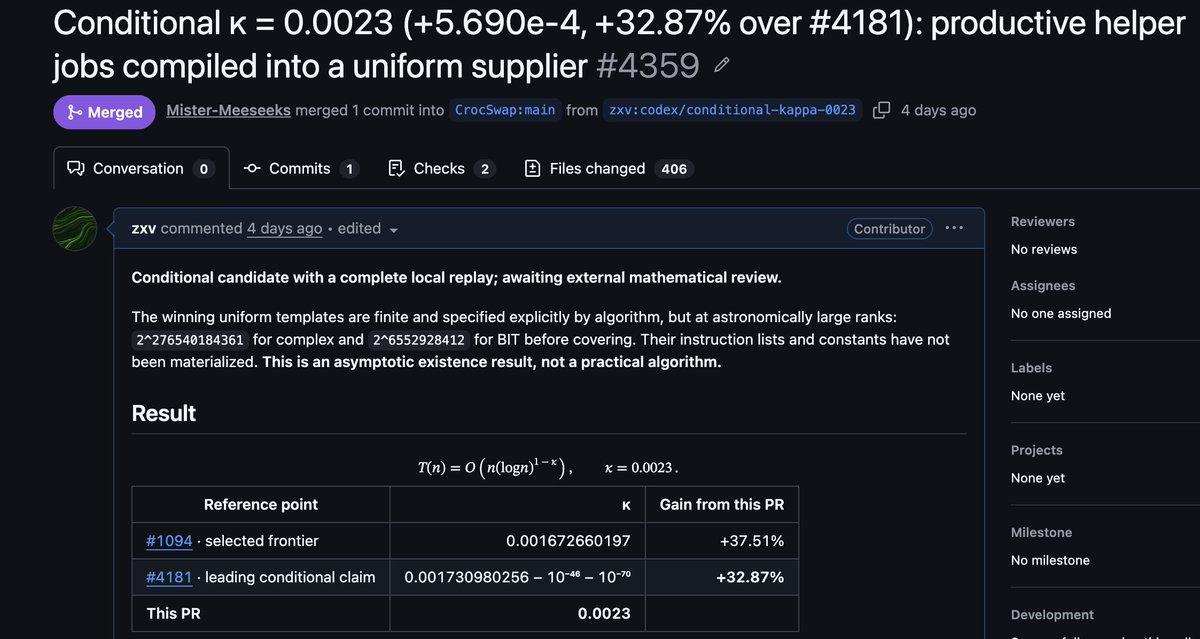Switch to the Checks tab

click(x=440, y=168)
